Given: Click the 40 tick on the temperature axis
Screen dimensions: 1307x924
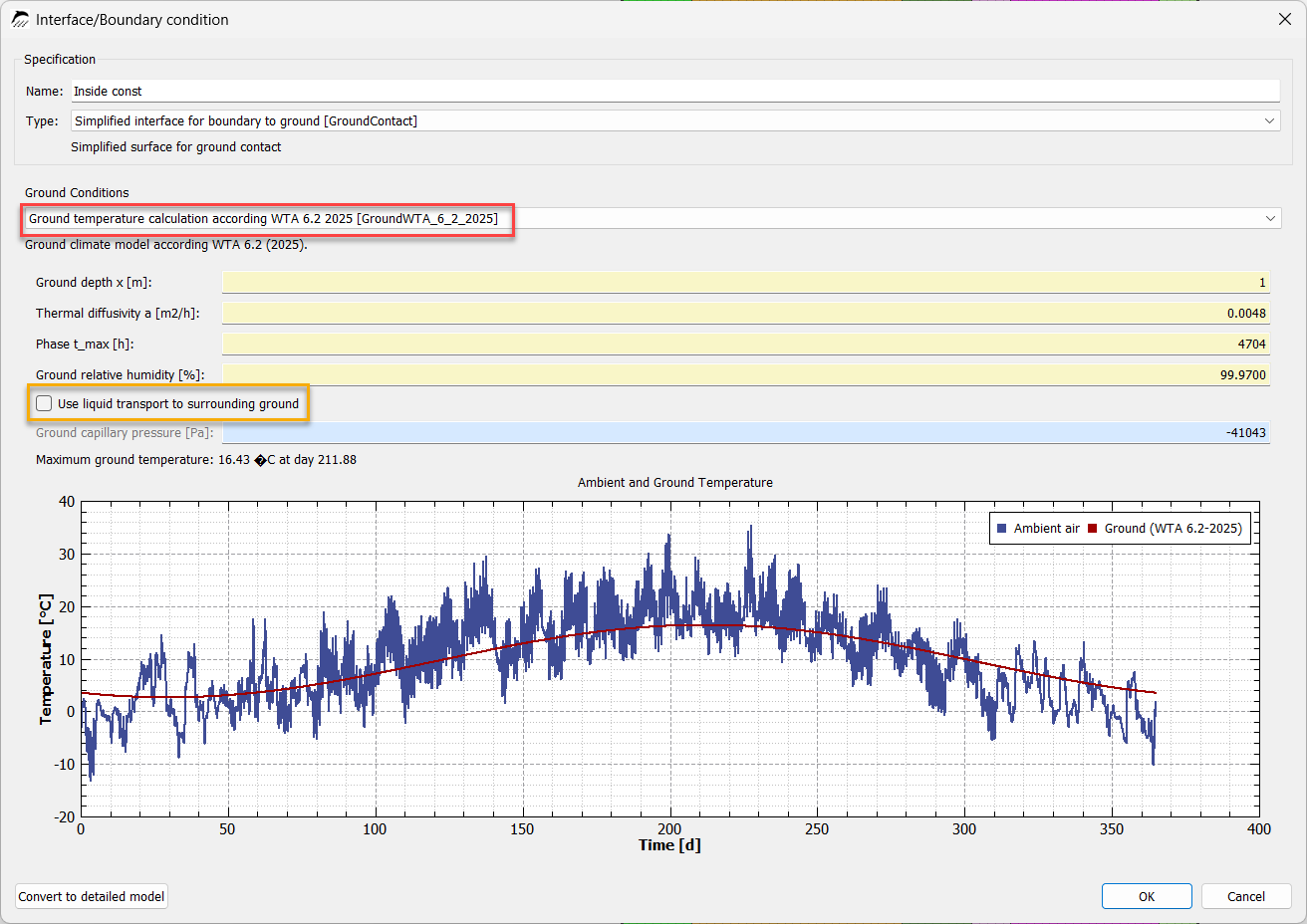Looking at the screenshot, I should coord(67,502).
